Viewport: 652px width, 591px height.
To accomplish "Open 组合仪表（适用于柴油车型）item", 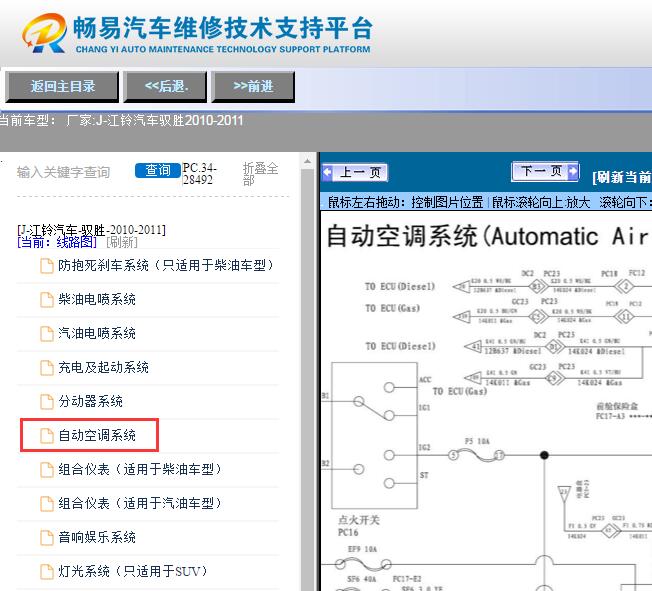I will 140,470.
